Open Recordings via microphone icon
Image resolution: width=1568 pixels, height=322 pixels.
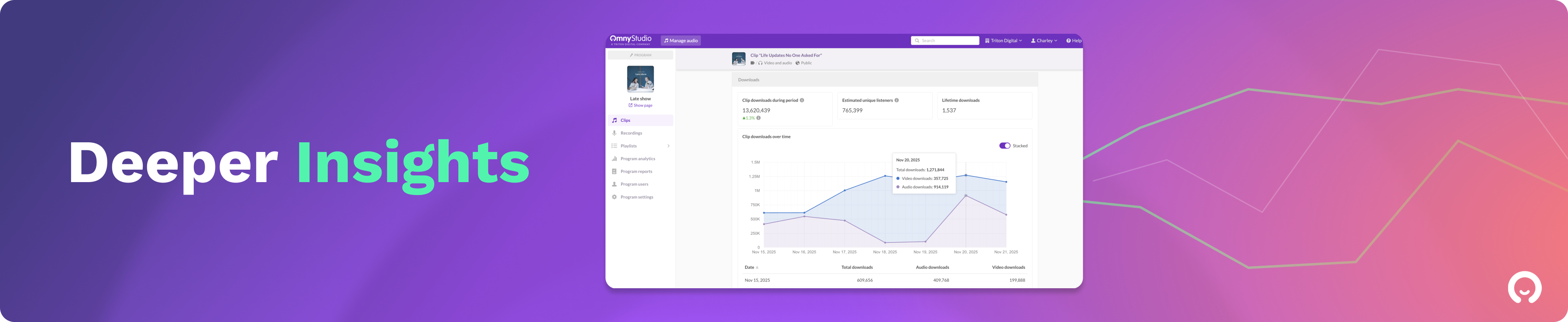(x=614, y=133)
